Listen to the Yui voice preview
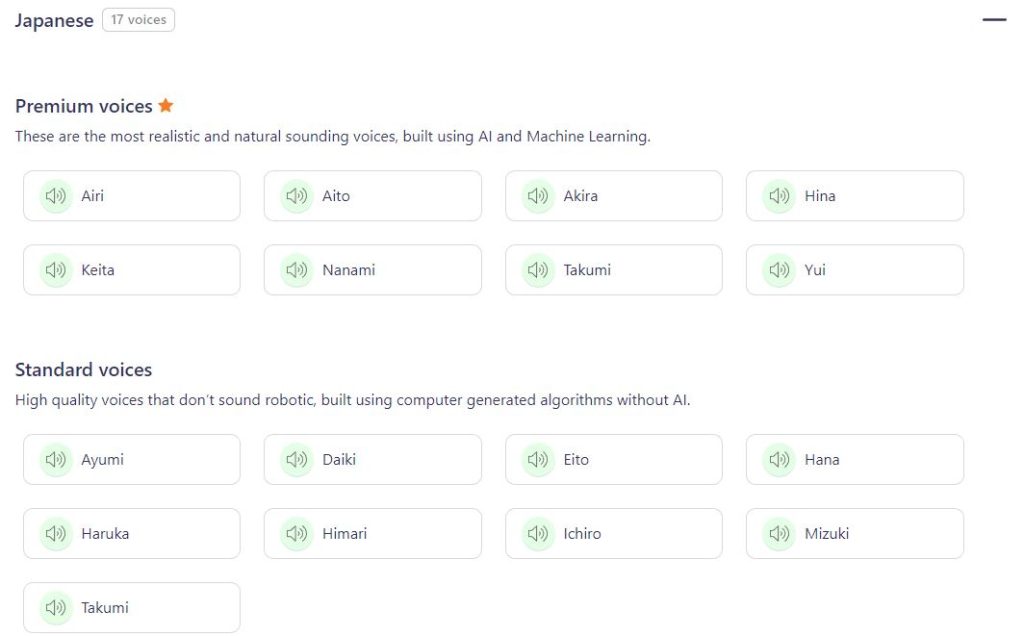 click(779, 269)
